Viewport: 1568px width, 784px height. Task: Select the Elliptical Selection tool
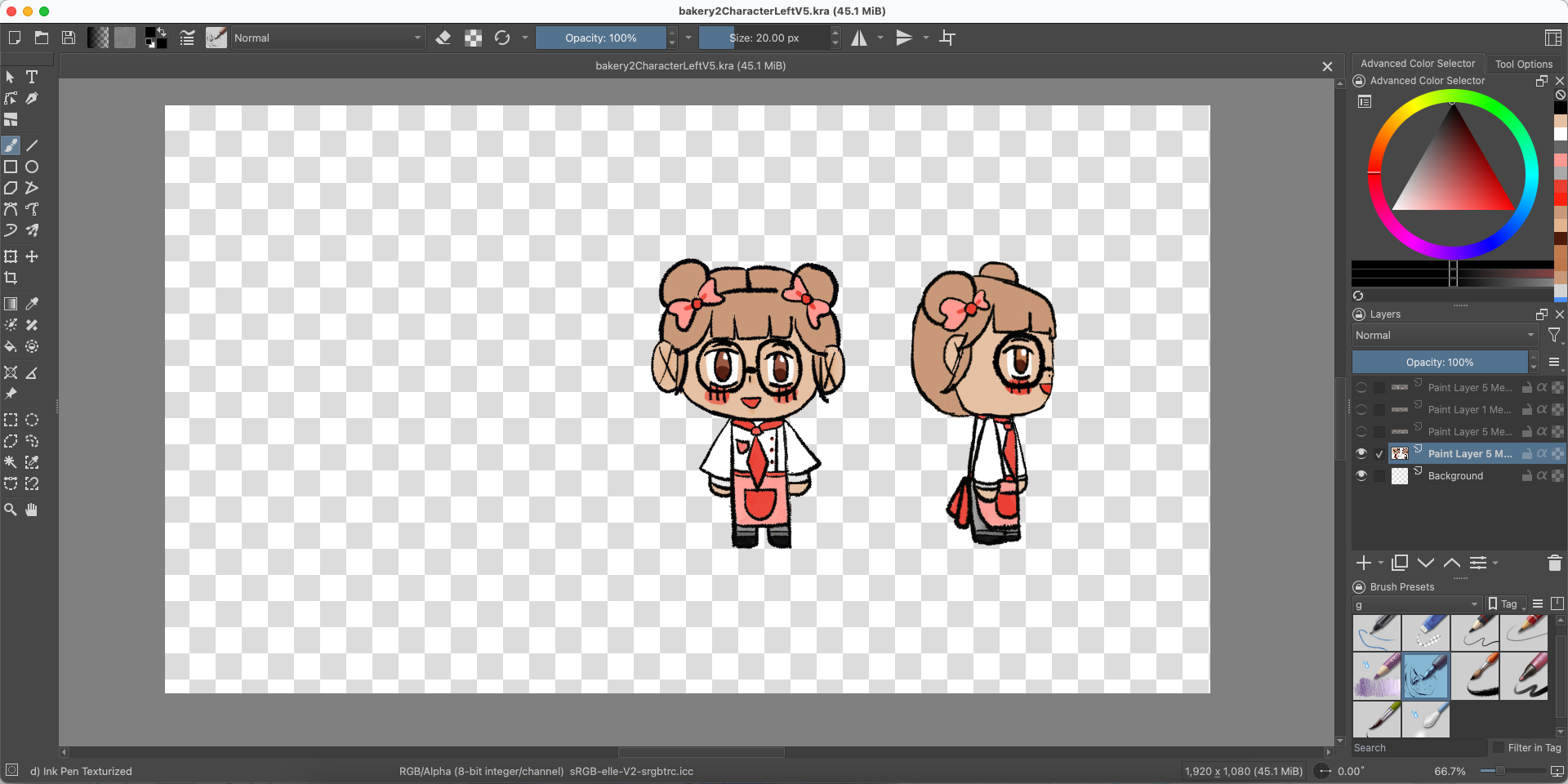tap(32, 420)
